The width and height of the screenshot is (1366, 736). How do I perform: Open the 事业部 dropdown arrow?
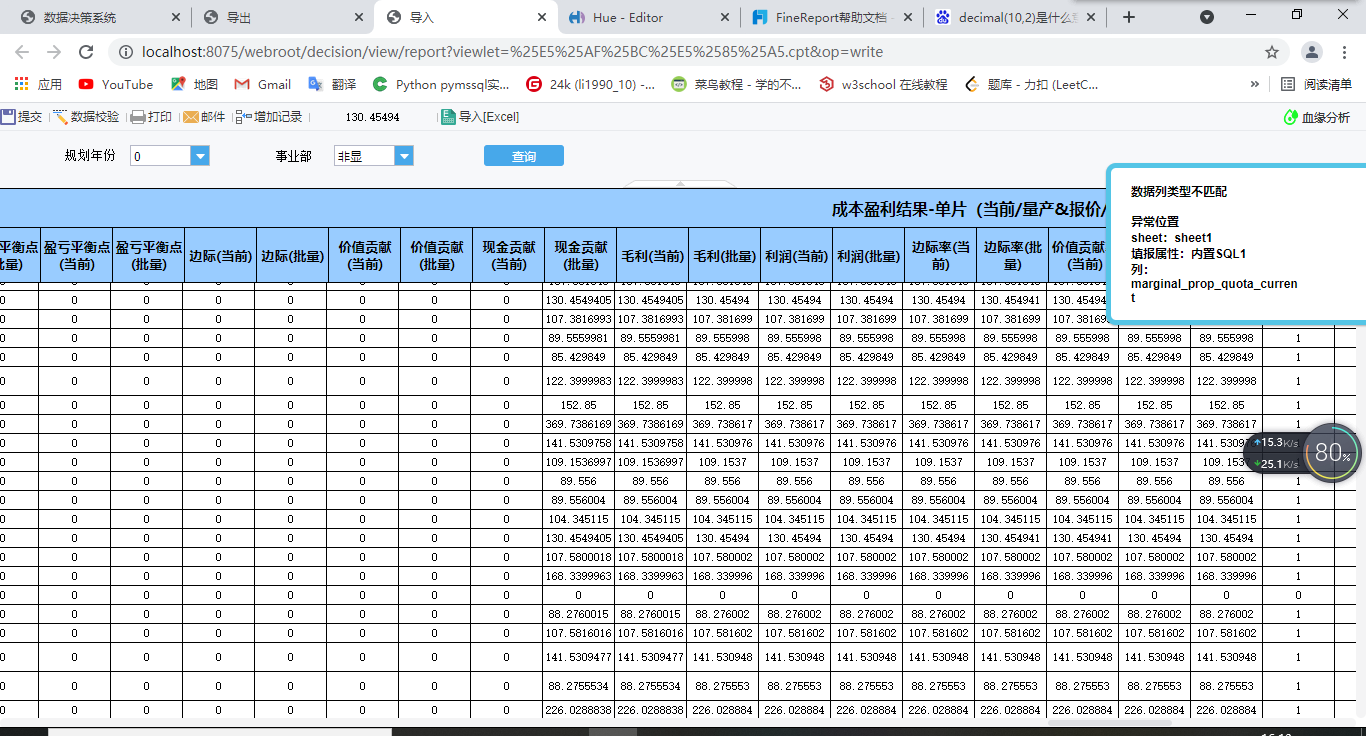(x=404, y=156)
